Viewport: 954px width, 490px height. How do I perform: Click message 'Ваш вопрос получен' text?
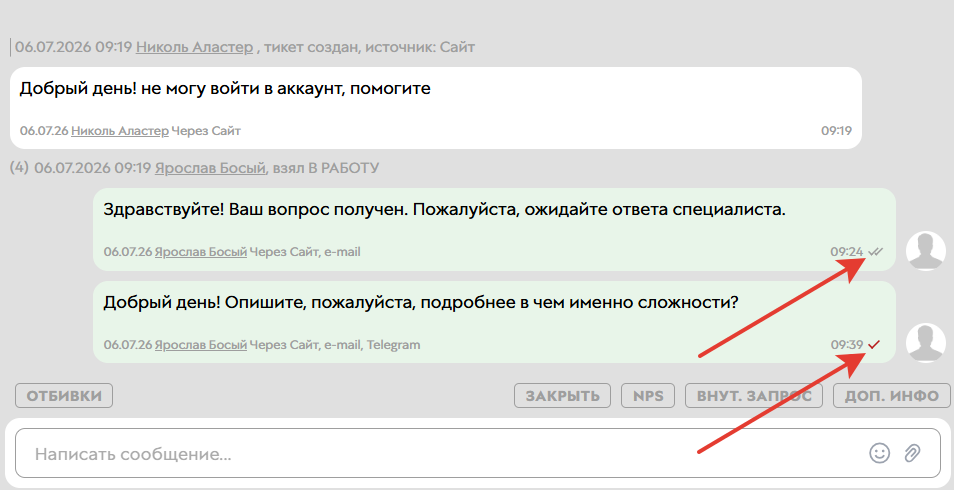click(319, 209)
